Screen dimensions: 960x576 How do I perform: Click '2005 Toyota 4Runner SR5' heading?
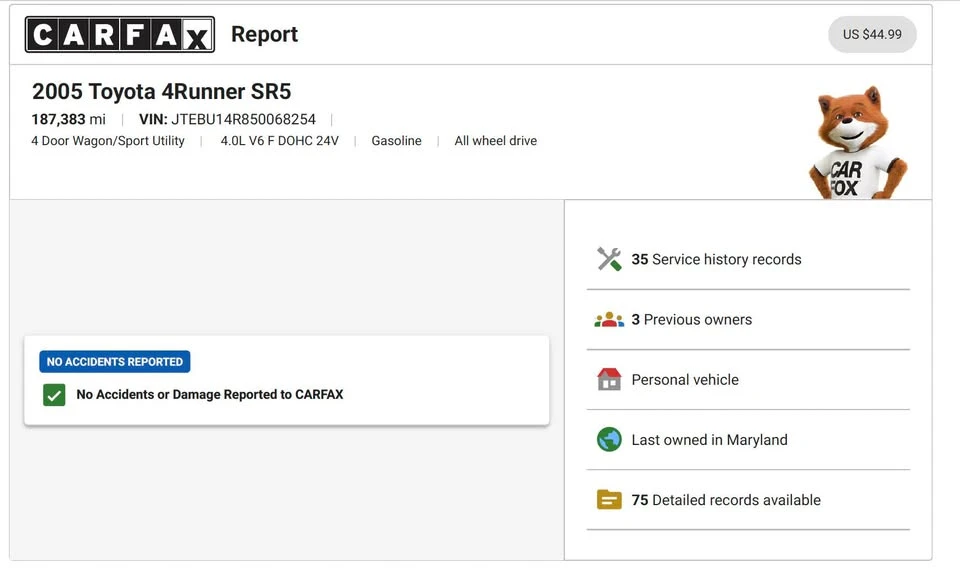click(x=162, y=92)
